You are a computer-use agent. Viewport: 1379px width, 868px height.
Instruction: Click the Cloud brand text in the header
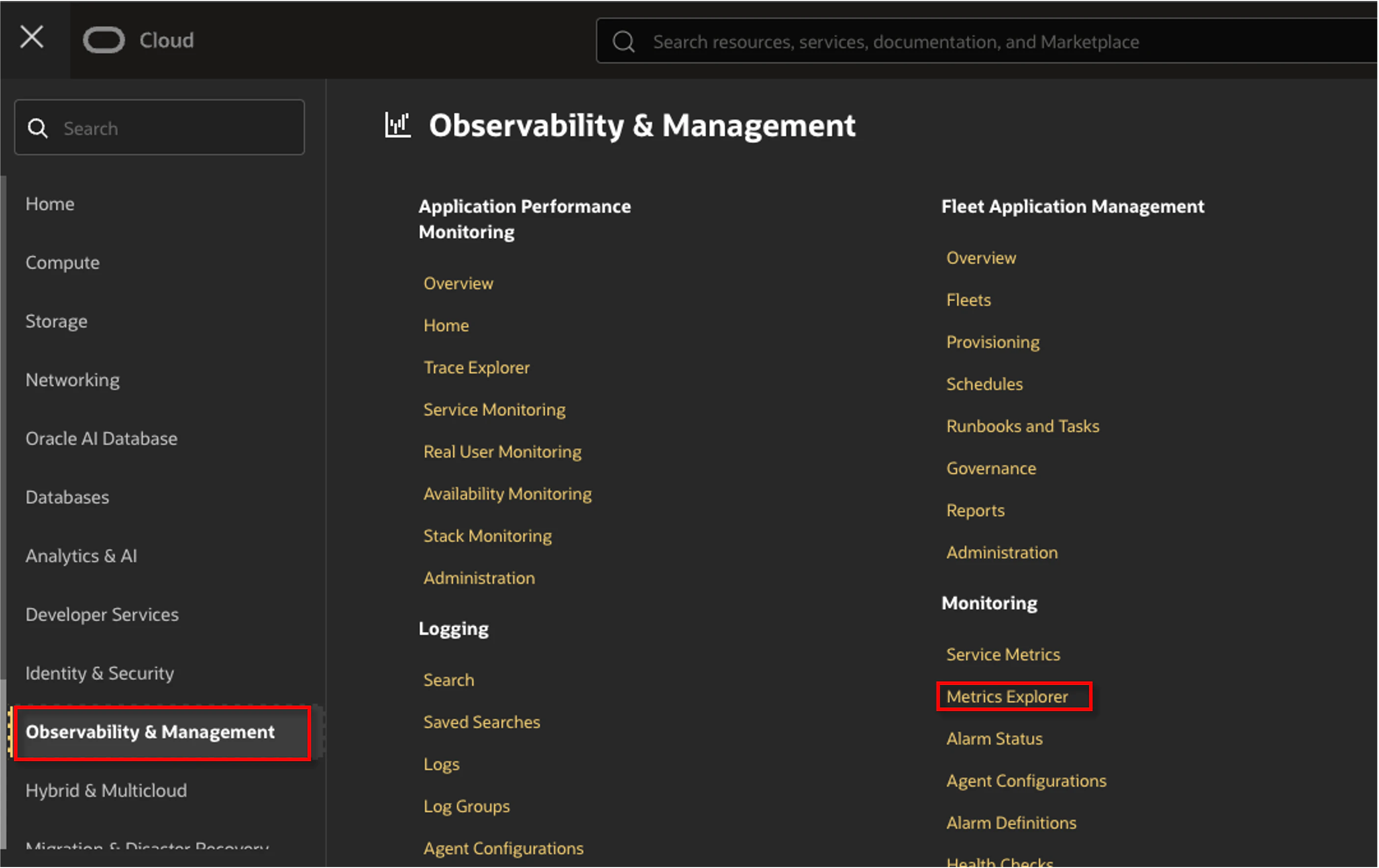tap(166, 41)
